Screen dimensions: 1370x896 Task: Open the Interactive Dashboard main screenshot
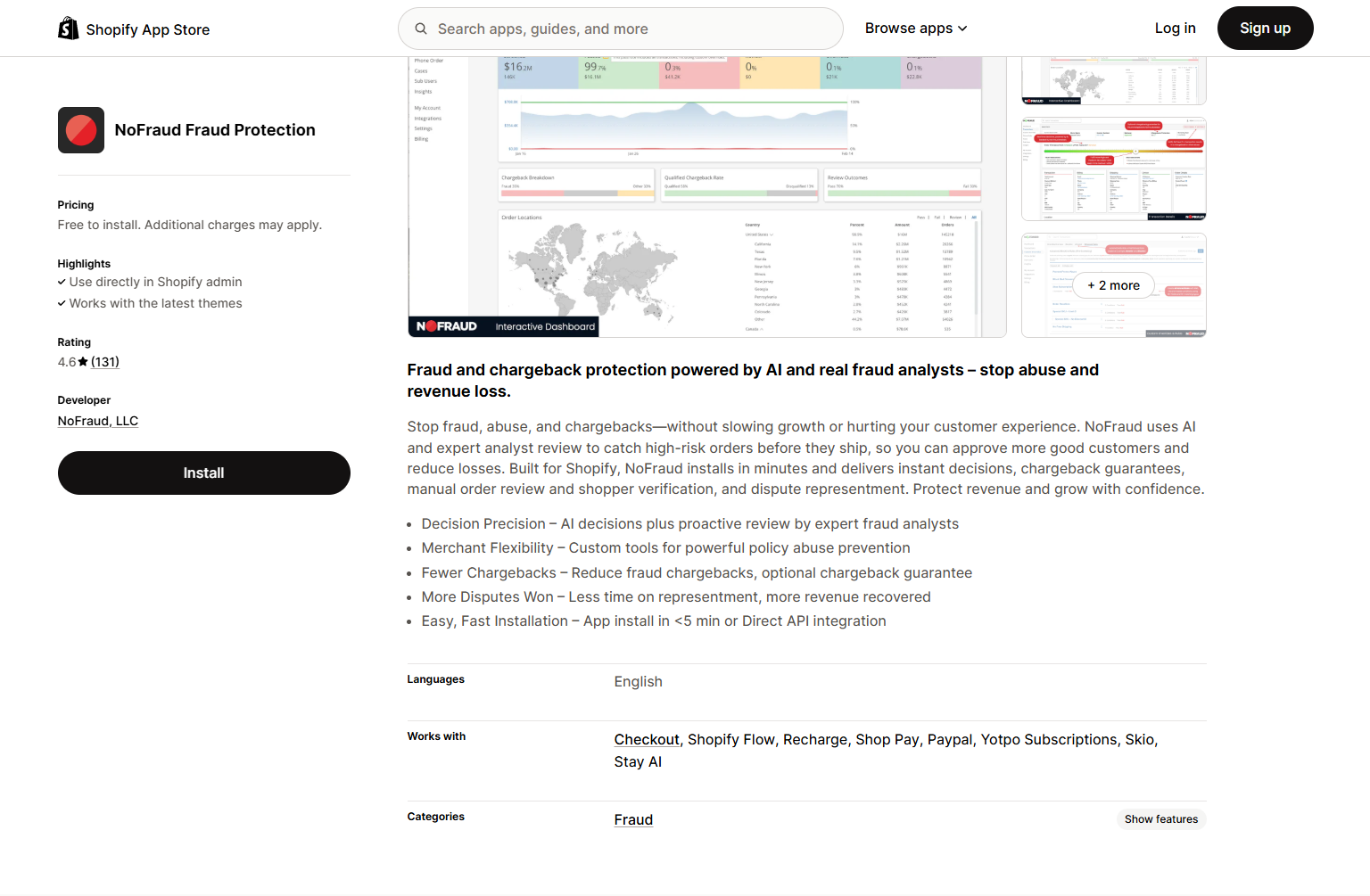pyautogui.click(x=706, y=198)
